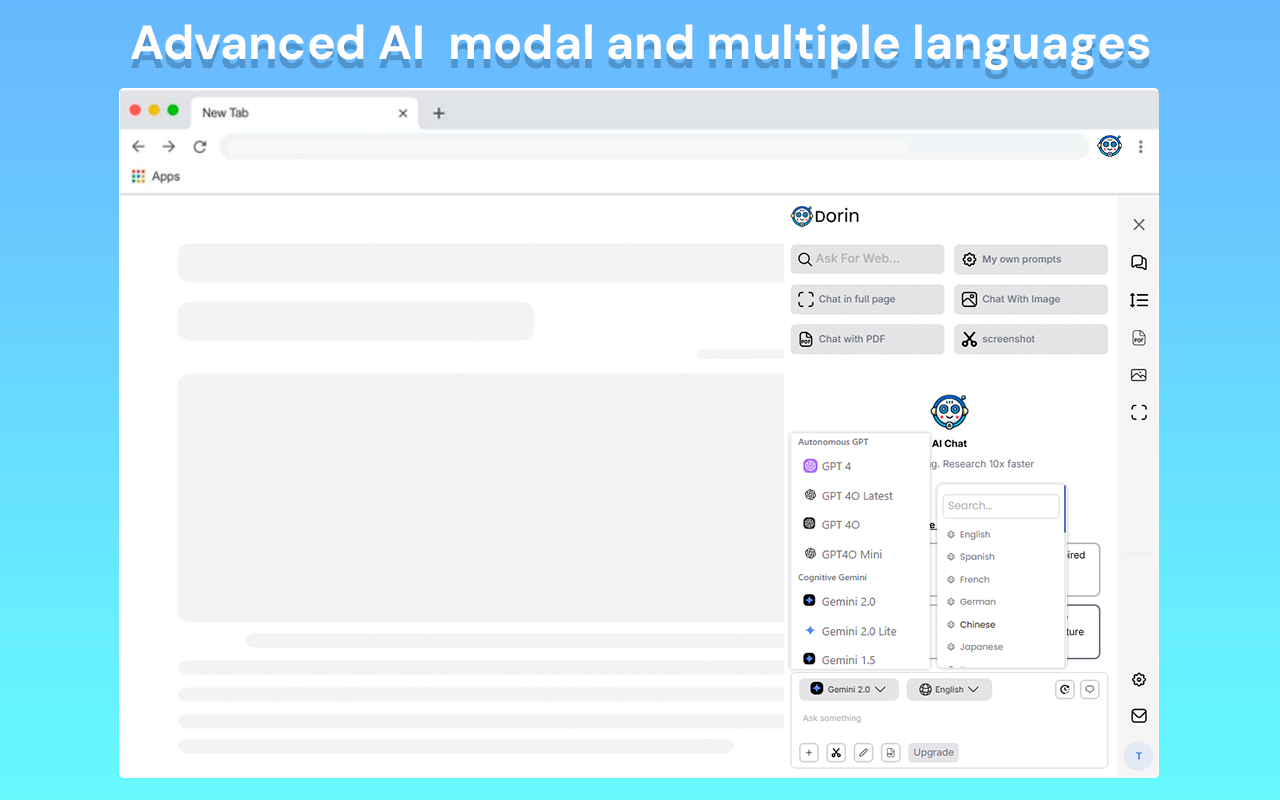Close the New Tab tab
Image resolution: width=1280 pixels, height=800 pixels.
(403, 113)
